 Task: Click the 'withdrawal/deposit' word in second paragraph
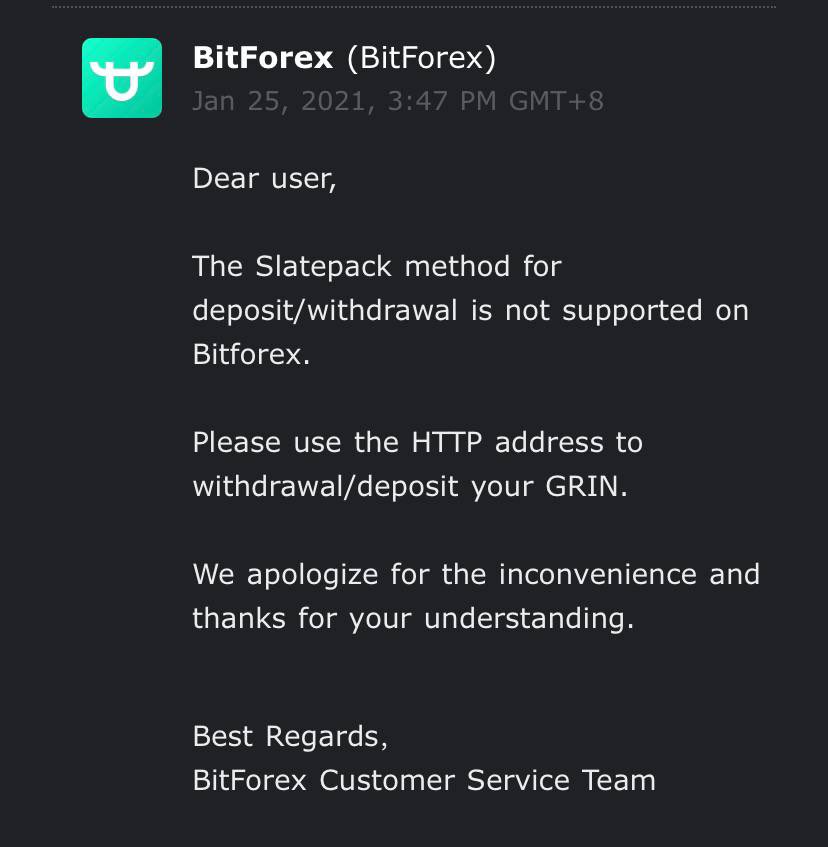(326, 486)
